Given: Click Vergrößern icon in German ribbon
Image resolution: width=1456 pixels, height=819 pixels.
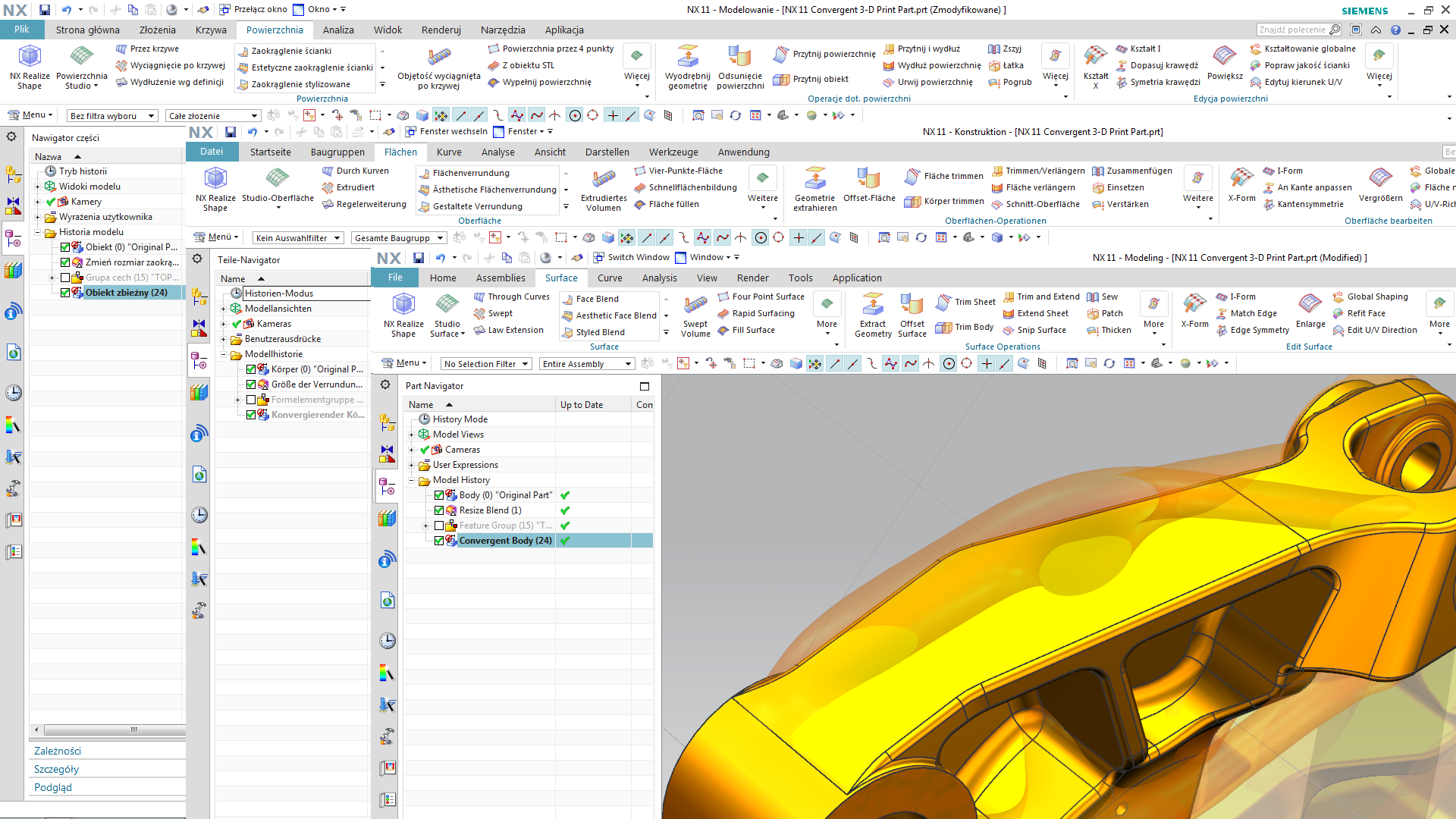Looking at the screenshot, I should pyautogui.click(x=1380, y=186).
